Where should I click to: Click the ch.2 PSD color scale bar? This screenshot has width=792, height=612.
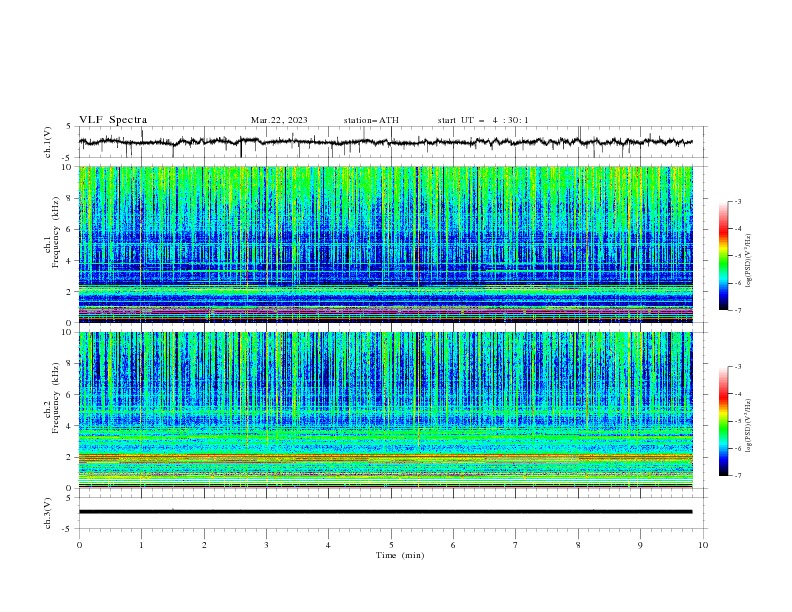point(723,421)
